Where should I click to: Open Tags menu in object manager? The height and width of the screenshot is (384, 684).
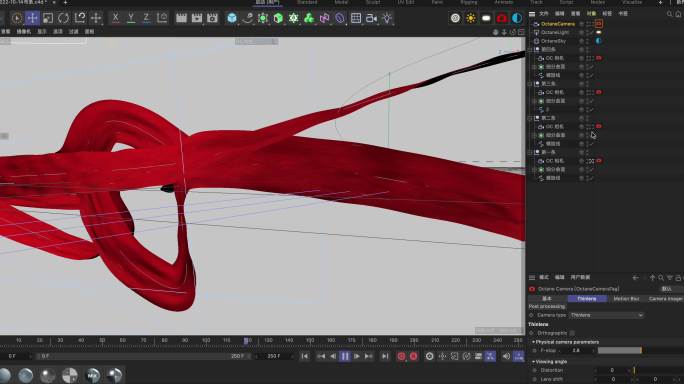[607, 14]
